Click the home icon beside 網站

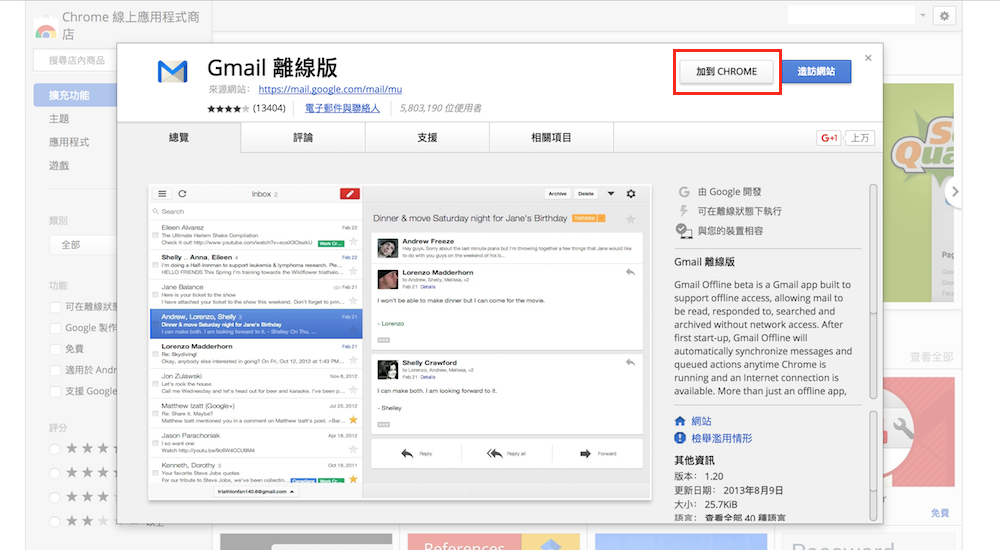coord(681,422)
